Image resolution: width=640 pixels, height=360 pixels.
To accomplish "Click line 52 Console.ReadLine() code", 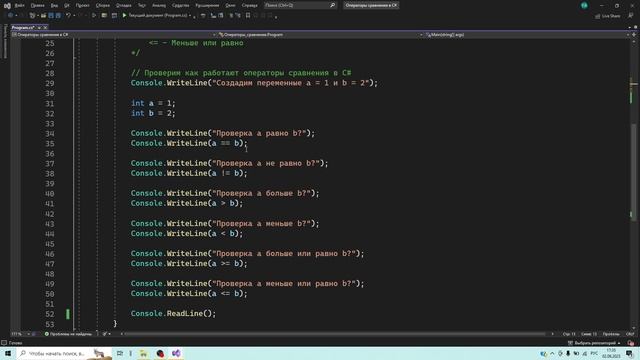I will click(173, 313).
